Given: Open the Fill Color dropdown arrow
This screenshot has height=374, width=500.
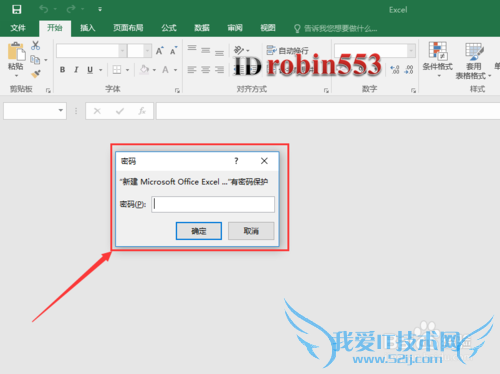Looking at the screenshot, I should [154, 70].
